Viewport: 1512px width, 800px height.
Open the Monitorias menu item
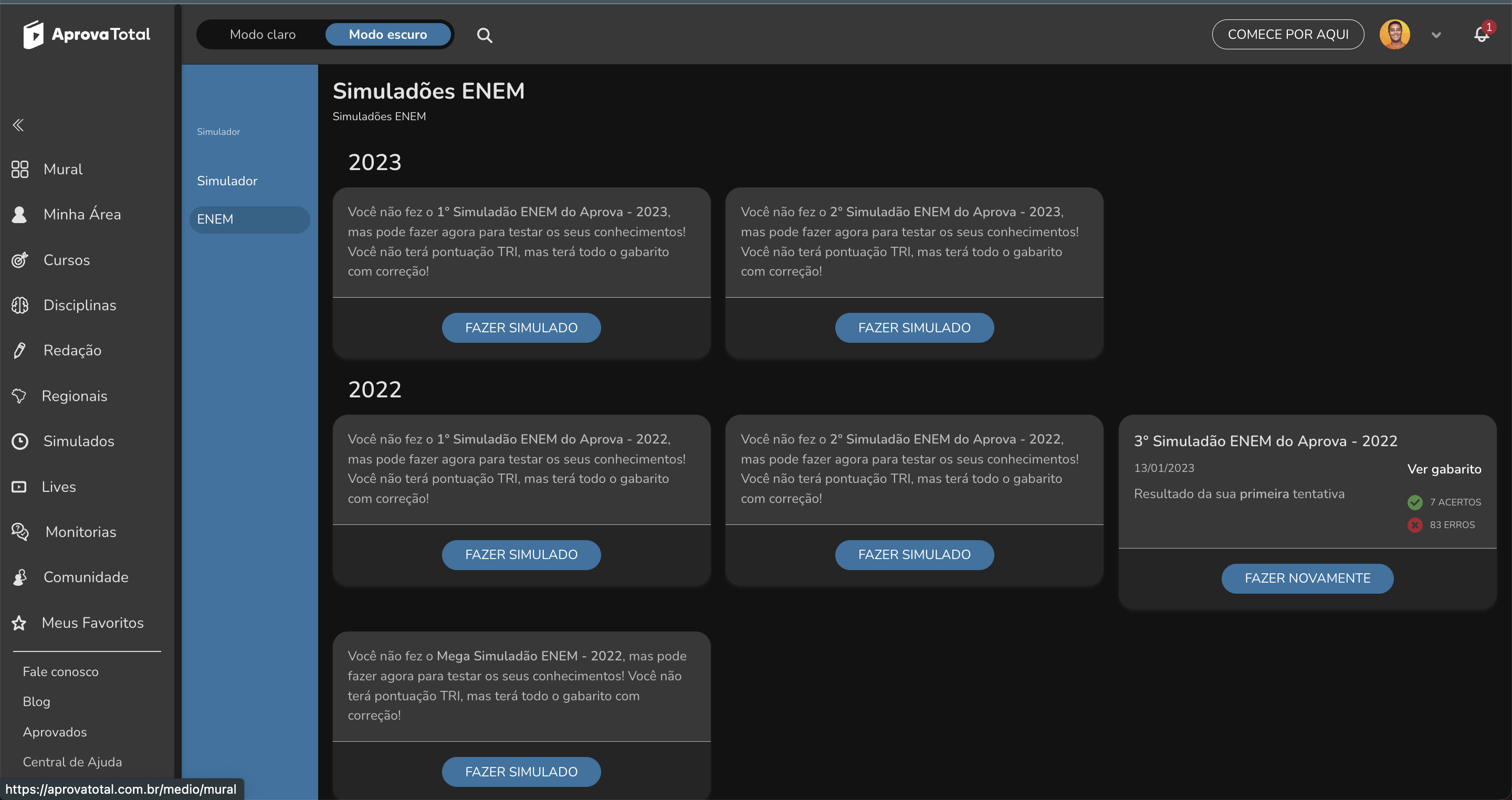(x=81, y=532)
